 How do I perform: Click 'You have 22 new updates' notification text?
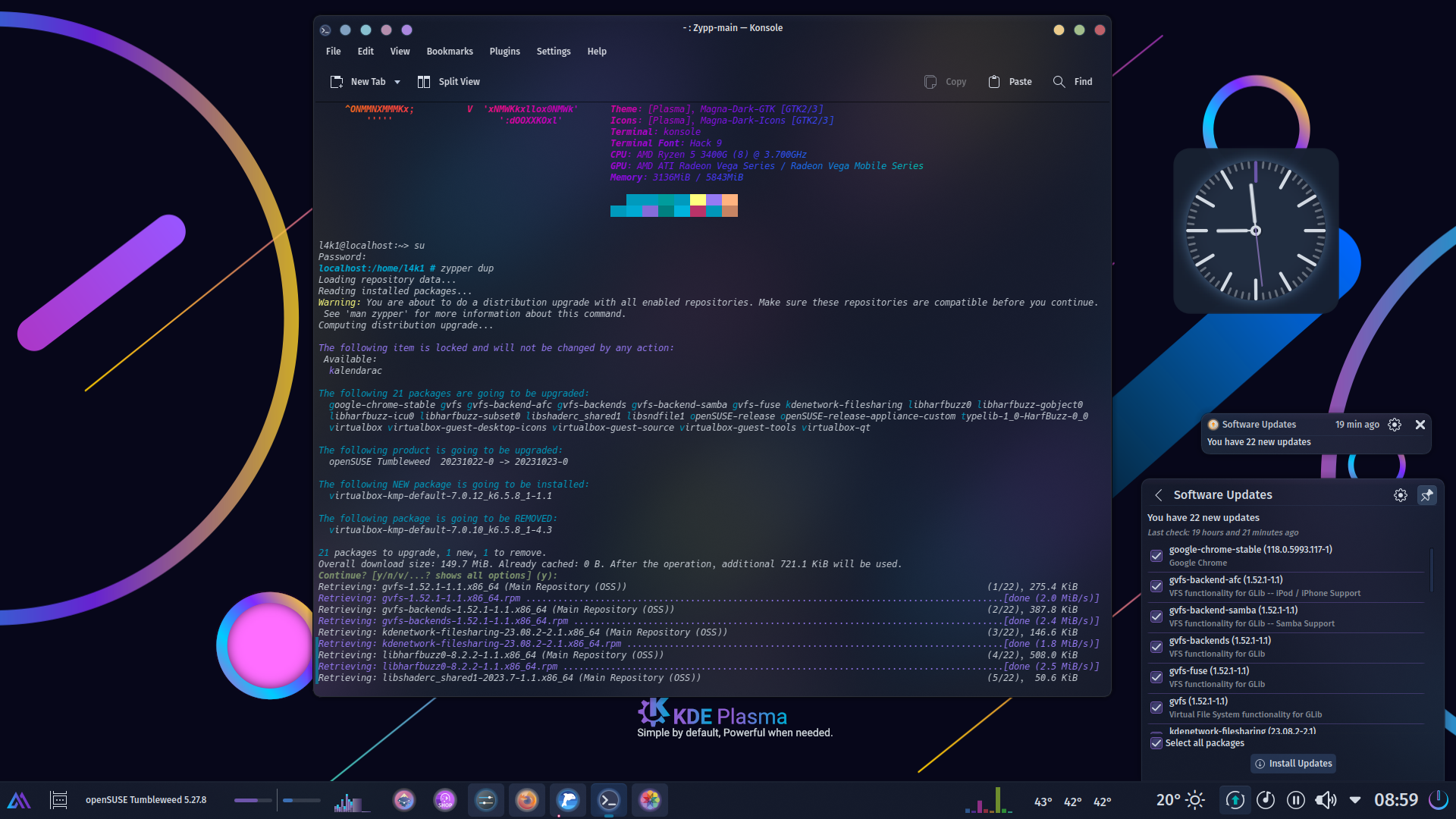pyautogui.click(x=1259, y=442)
